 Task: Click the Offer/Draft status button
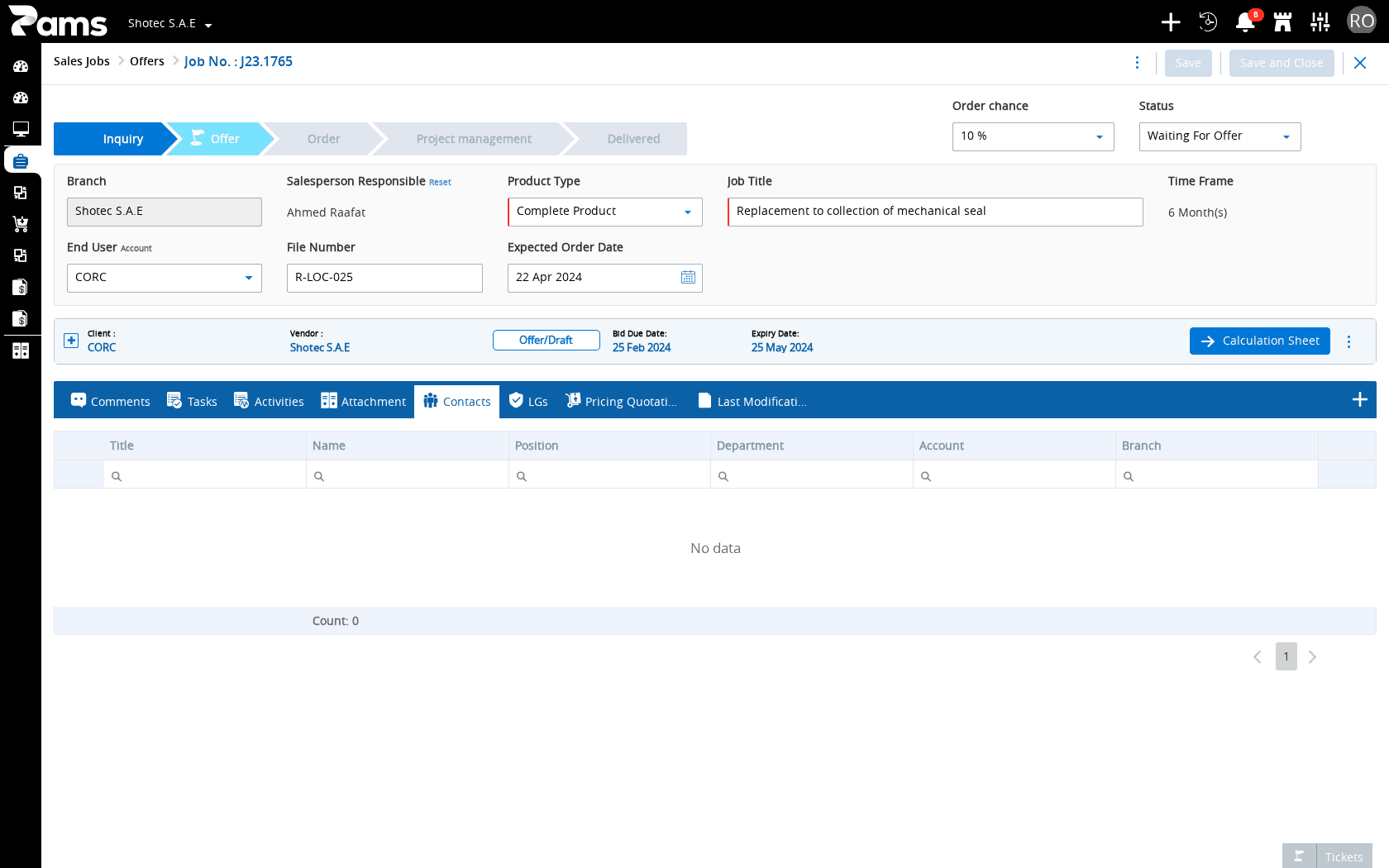[546, 340]
